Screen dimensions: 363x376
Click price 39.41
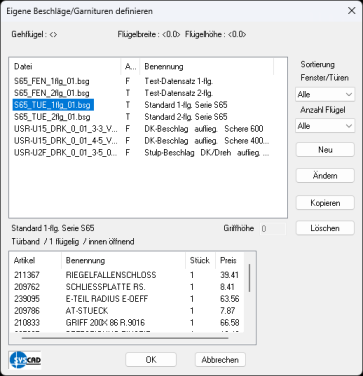230,275
